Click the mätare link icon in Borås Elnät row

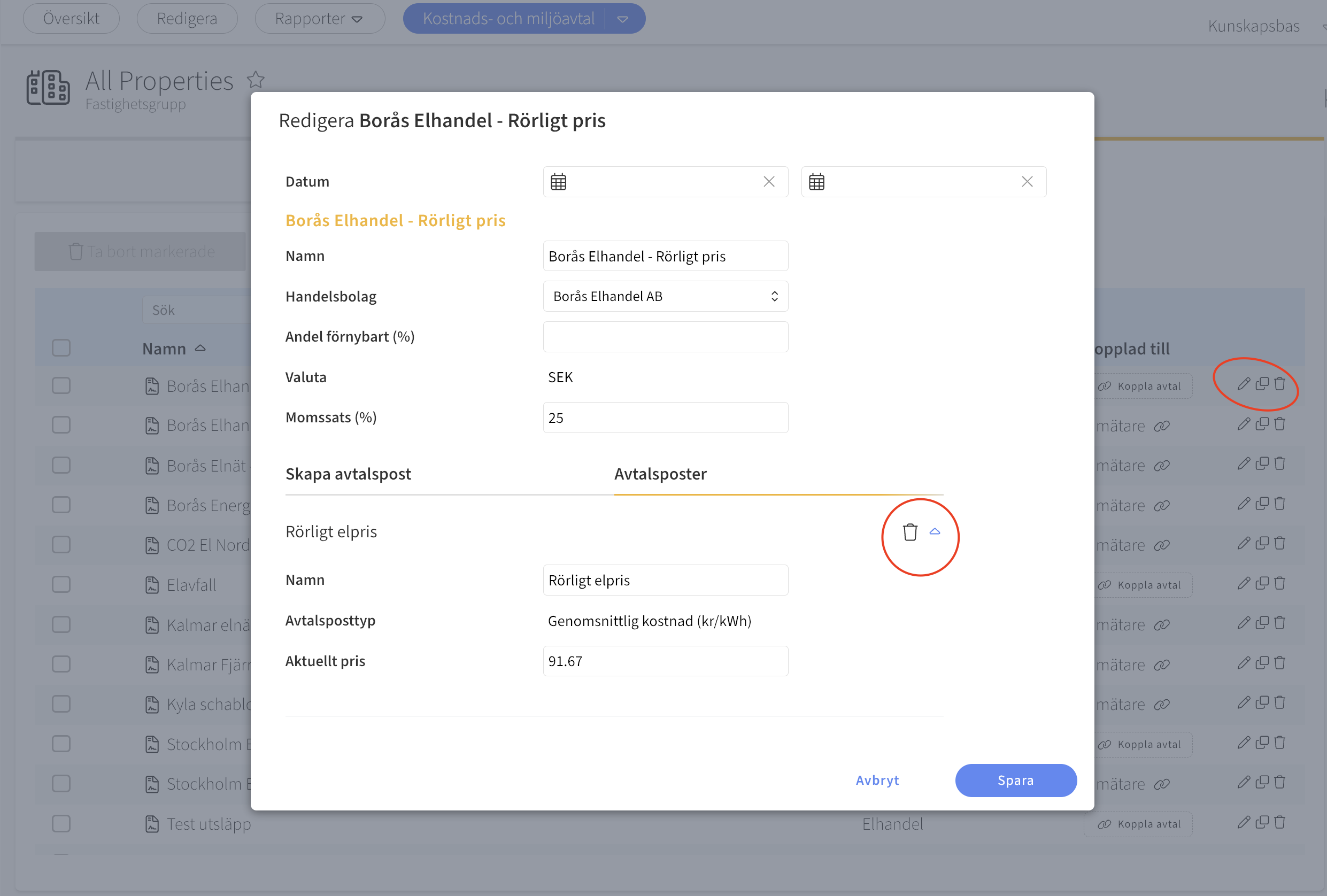click(x=1162, y=466)
